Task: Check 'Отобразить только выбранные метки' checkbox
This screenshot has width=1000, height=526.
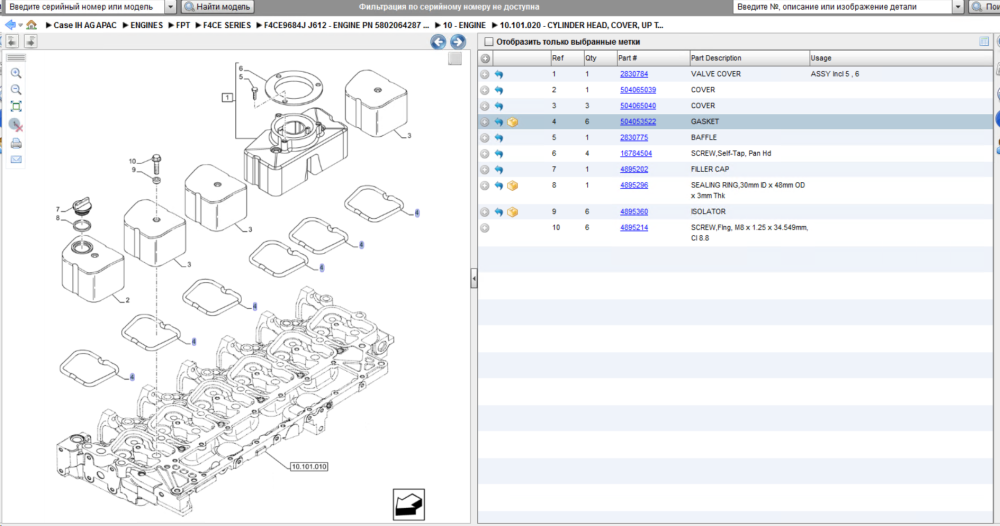Action: [x=489, y=41]
